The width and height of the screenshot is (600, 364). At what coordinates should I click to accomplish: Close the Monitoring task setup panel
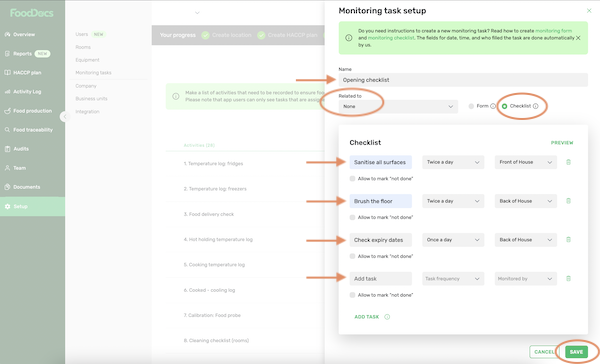tap(589, 11)
